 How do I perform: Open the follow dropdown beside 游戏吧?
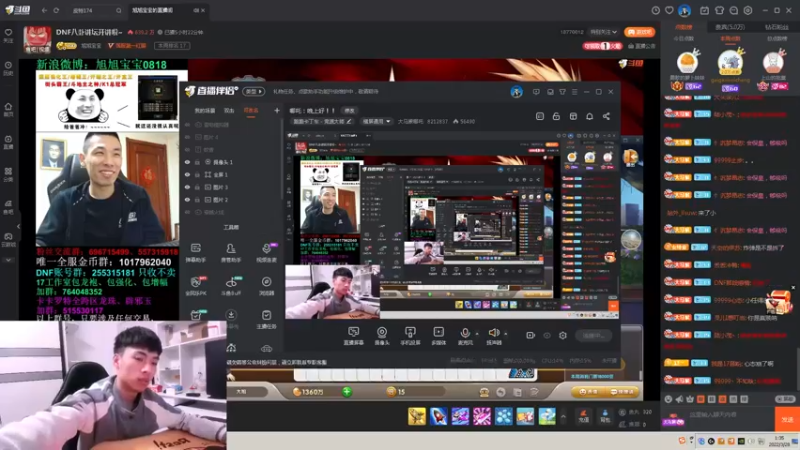point(604,32)
